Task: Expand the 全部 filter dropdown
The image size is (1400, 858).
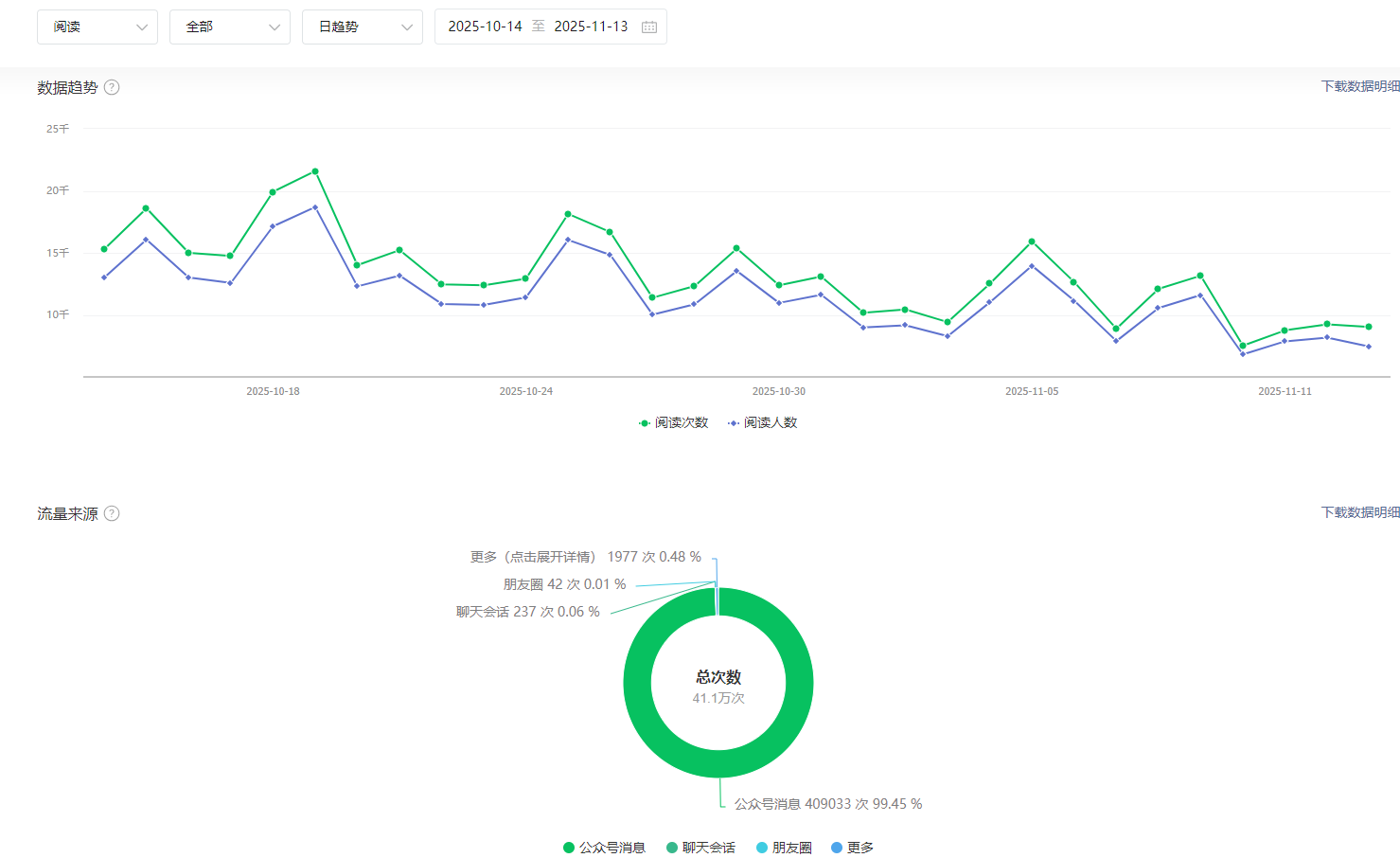Action: click(x=230, y=27)
